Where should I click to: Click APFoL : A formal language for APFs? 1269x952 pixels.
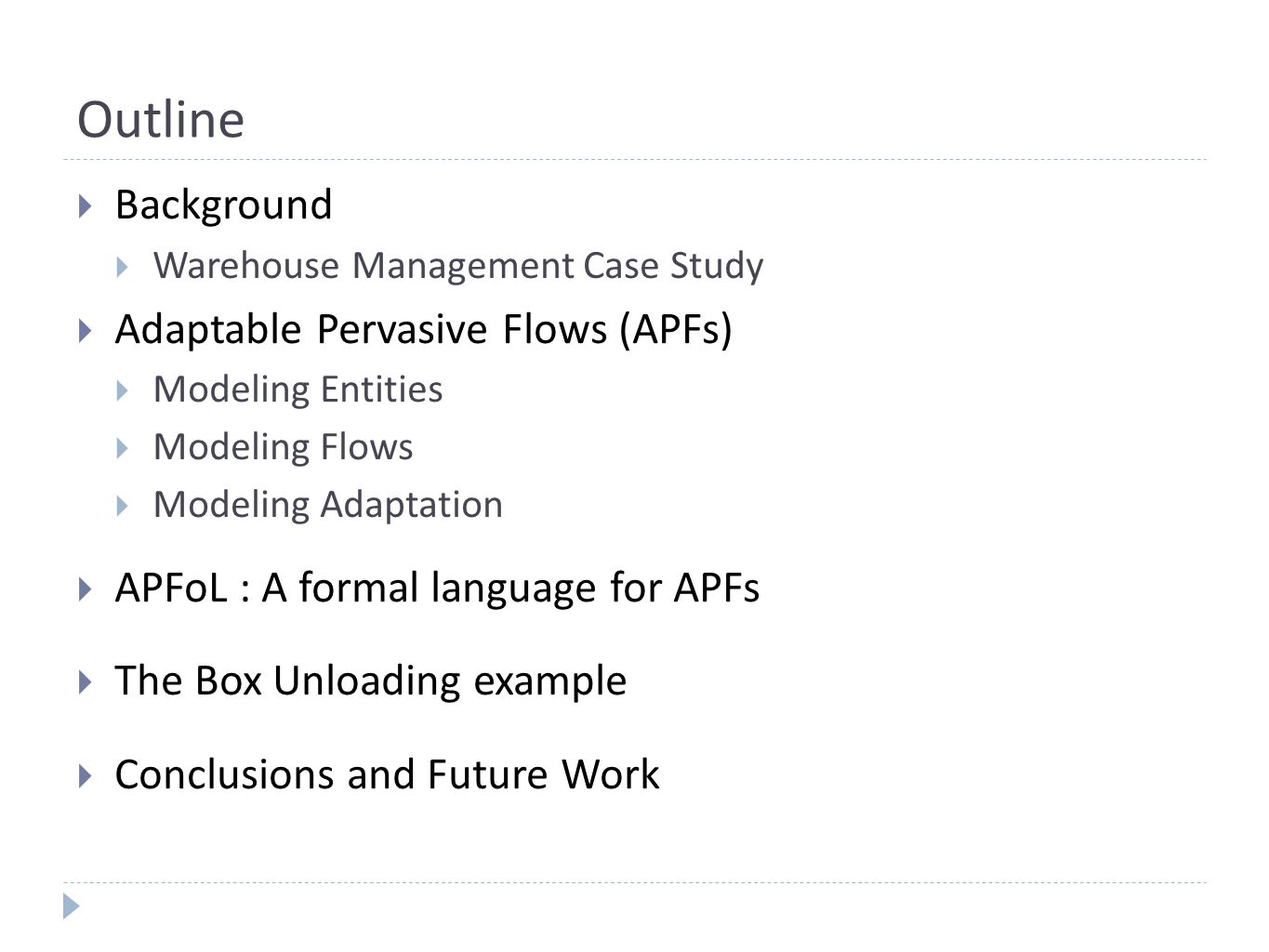click(438, 588)
